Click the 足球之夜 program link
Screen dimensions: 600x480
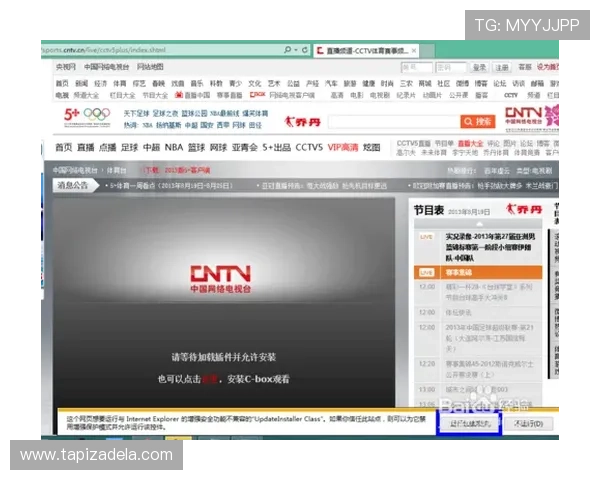click(x=165, y=113)
